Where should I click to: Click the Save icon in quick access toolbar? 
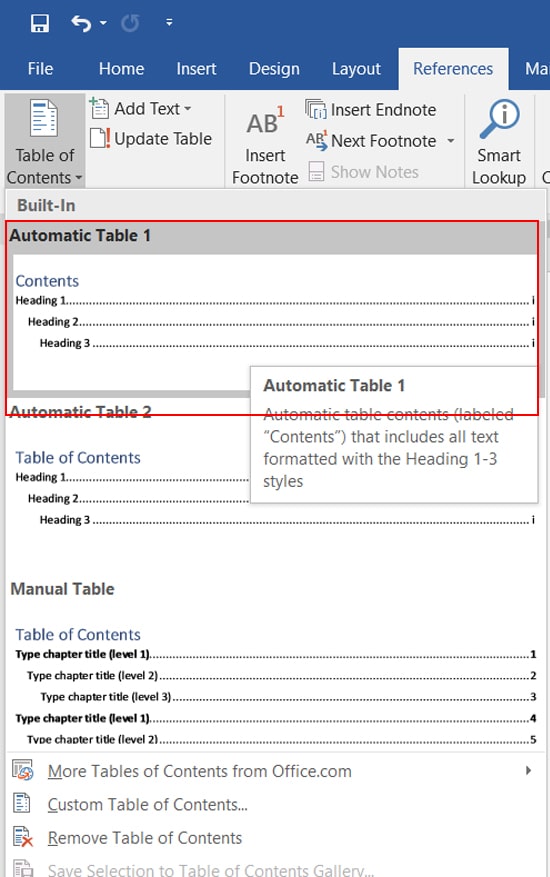click(40, 23)
